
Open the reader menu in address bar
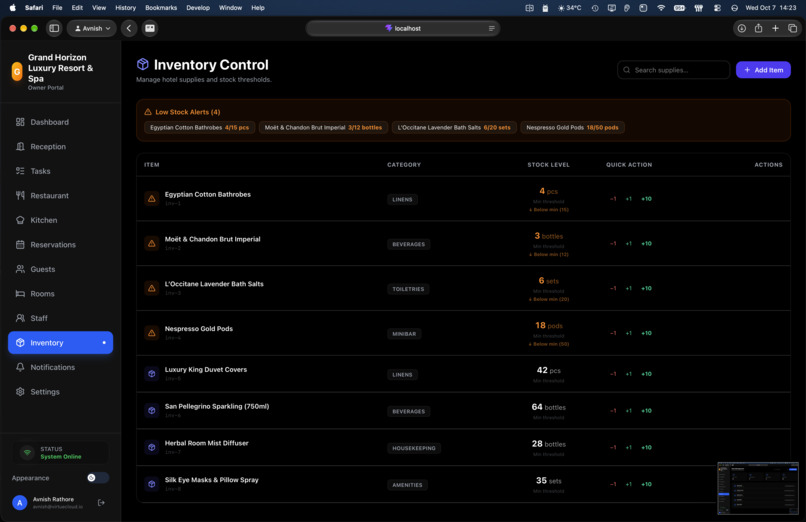pyautogui.click(x=491, y=28)
